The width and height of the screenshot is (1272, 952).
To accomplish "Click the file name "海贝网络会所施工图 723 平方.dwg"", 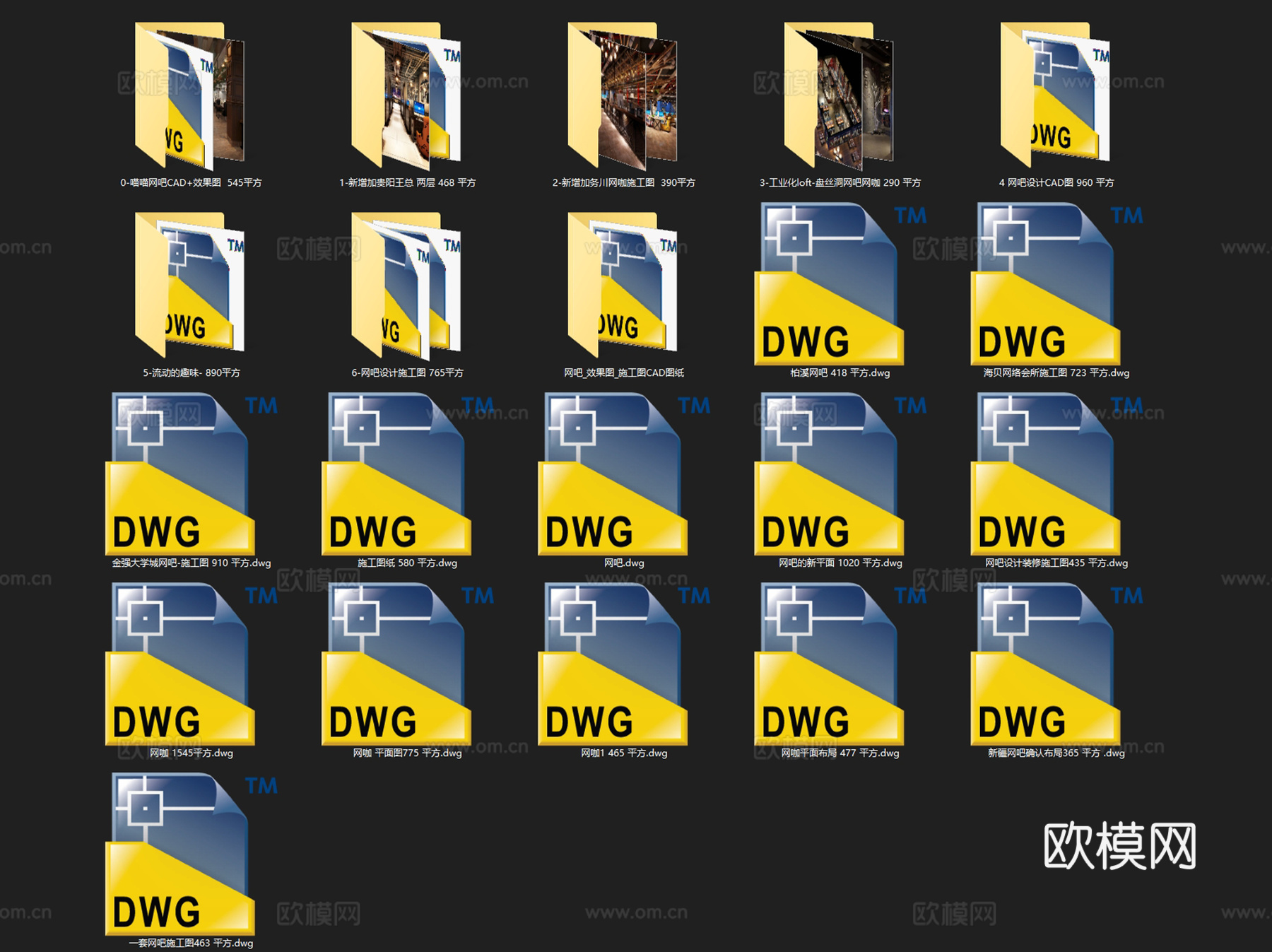I will pyautogui.click(x=1056, y=372).
